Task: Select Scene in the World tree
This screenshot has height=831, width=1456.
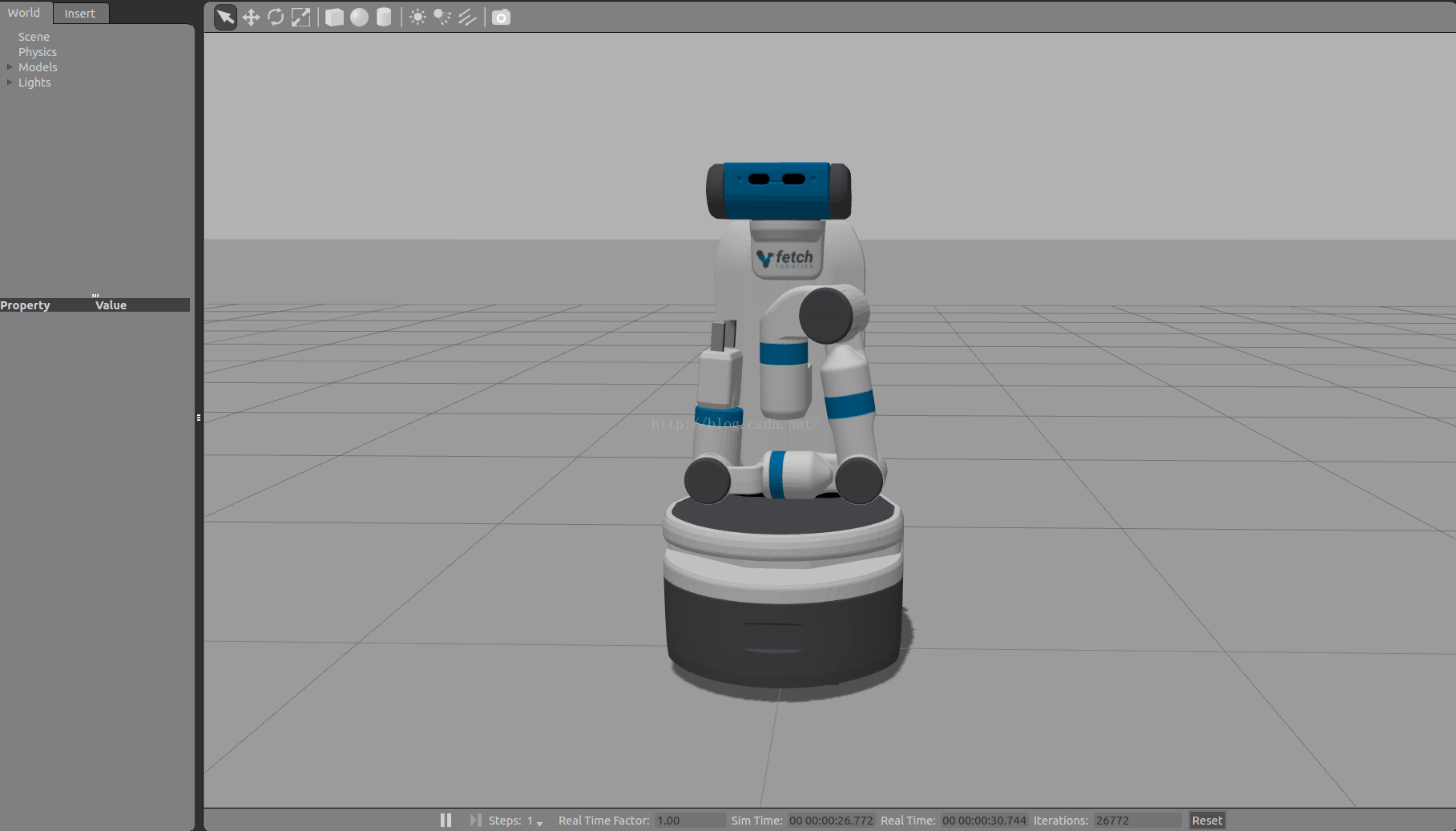Action: pos(34,37)
